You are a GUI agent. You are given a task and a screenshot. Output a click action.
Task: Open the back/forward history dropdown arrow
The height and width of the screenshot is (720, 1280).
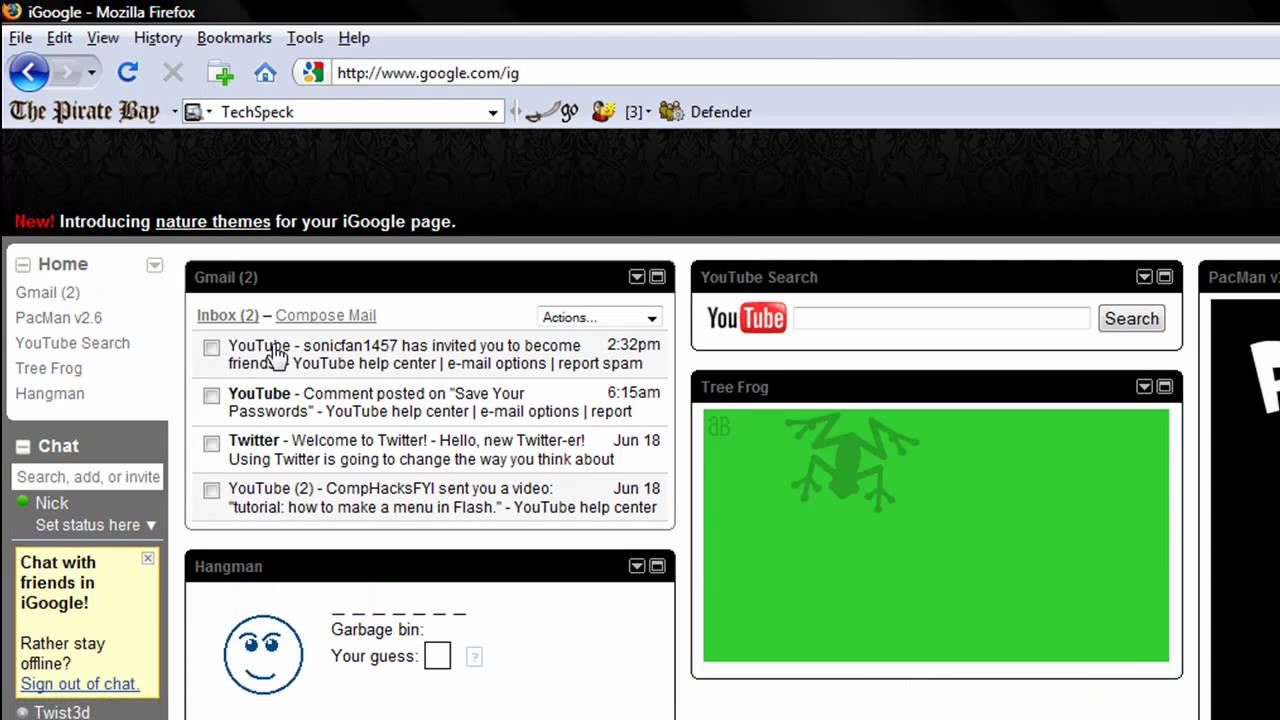[x=91, y=72]
